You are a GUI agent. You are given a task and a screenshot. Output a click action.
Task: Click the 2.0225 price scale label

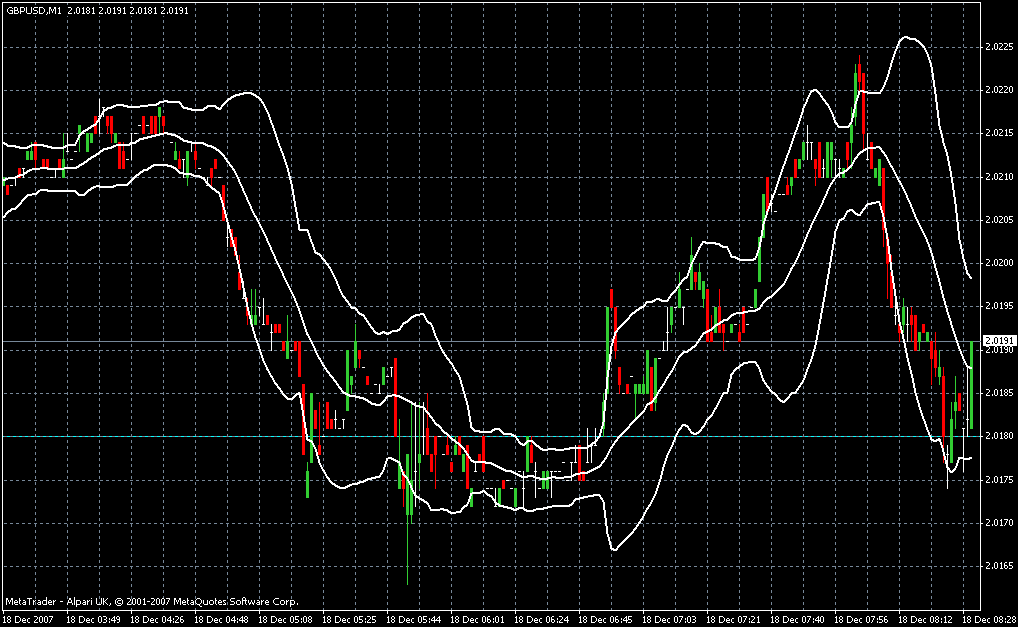[999, 47]
